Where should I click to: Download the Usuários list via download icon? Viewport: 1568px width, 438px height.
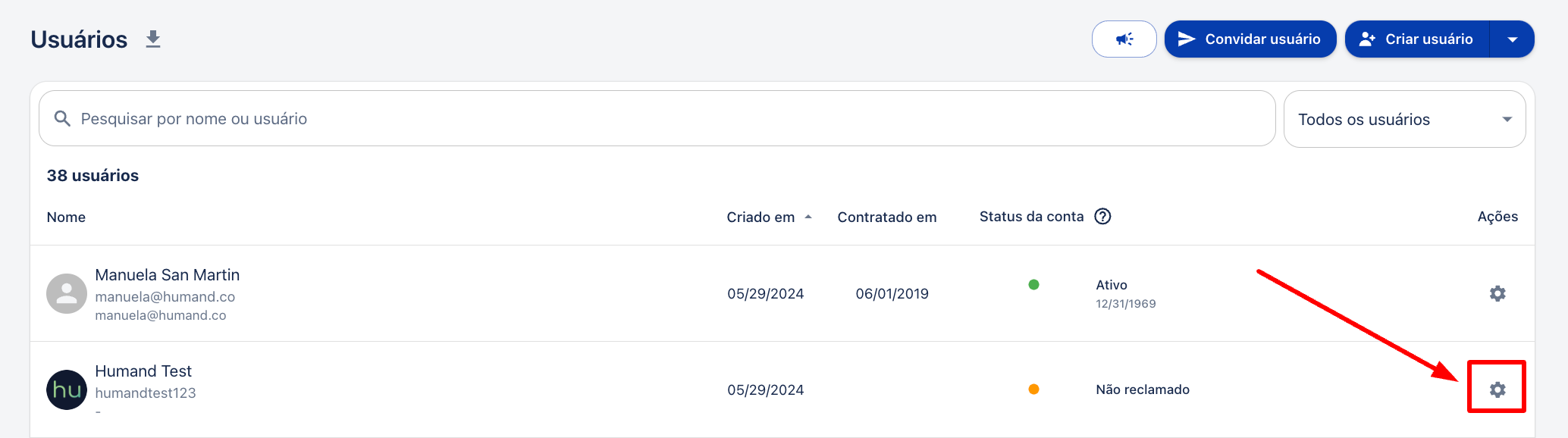point(153,39)
